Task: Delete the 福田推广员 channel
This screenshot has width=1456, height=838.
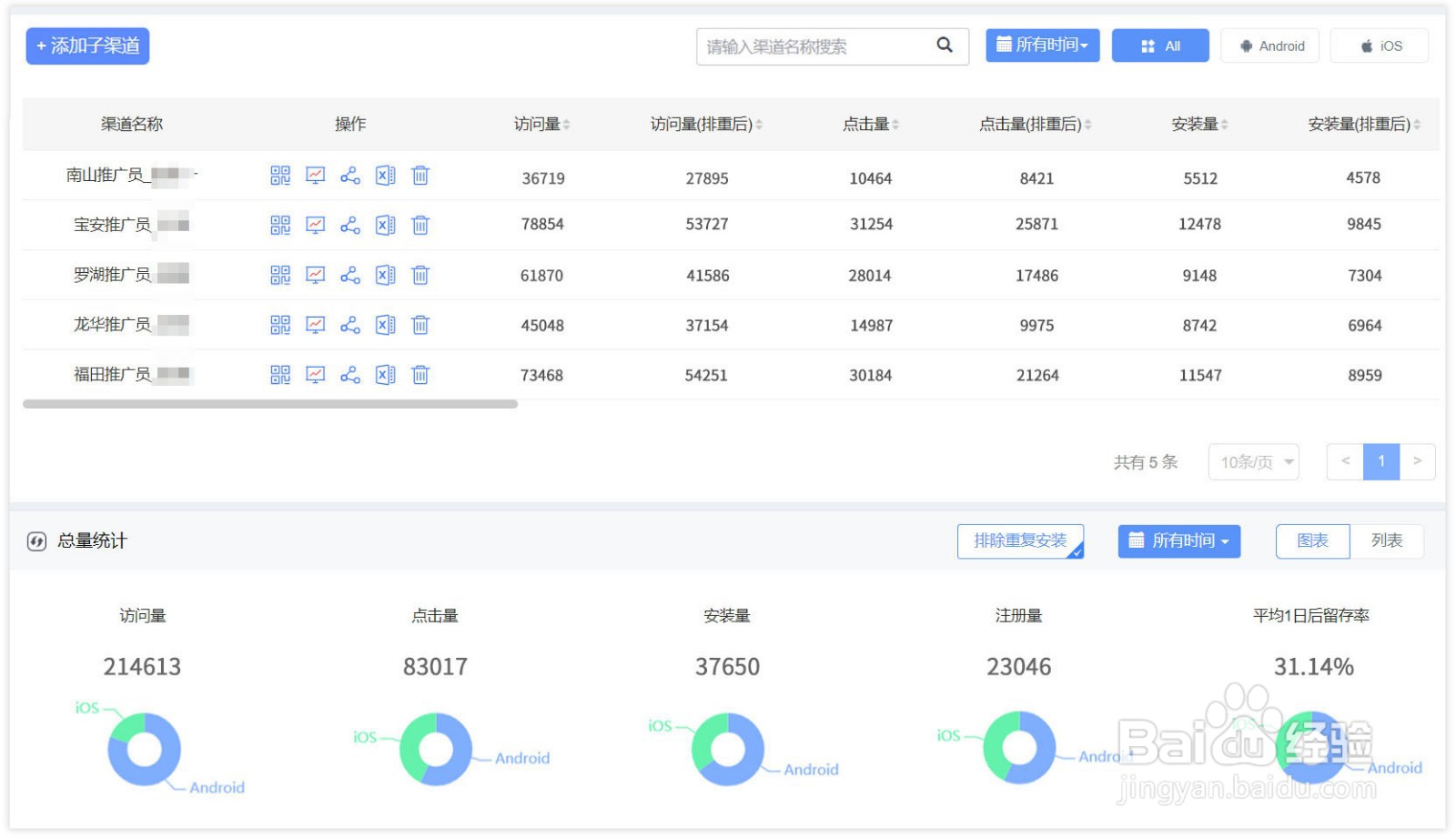Action: (420, 375)
